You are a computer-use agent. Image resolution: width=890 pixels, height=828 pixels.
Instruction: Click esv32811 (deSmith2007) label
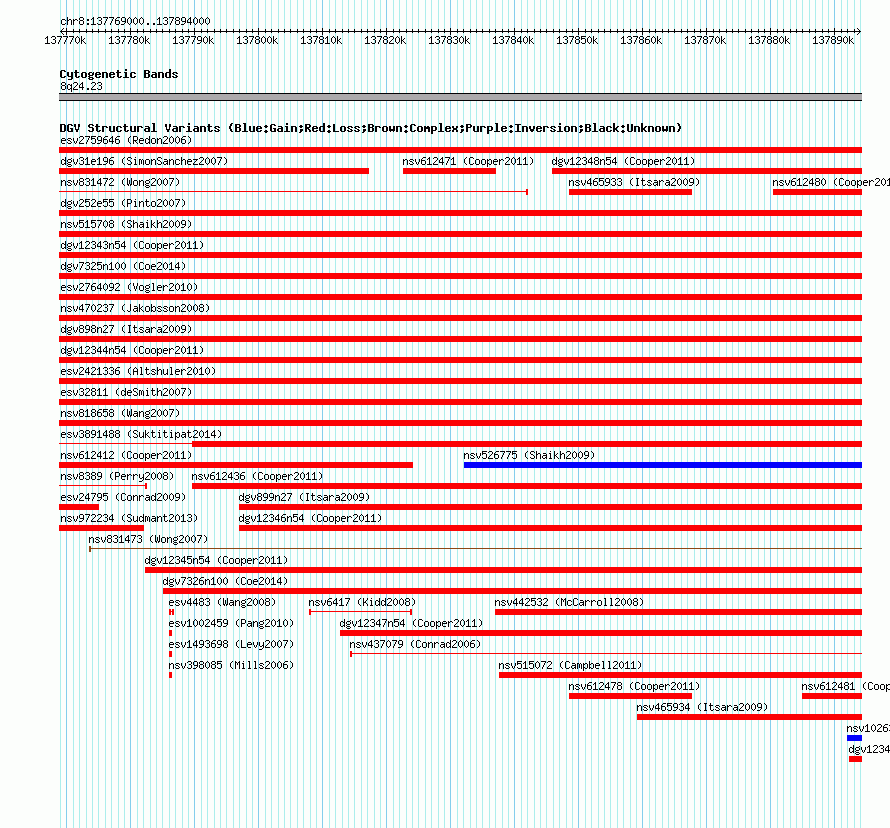[x=126, y=392]
